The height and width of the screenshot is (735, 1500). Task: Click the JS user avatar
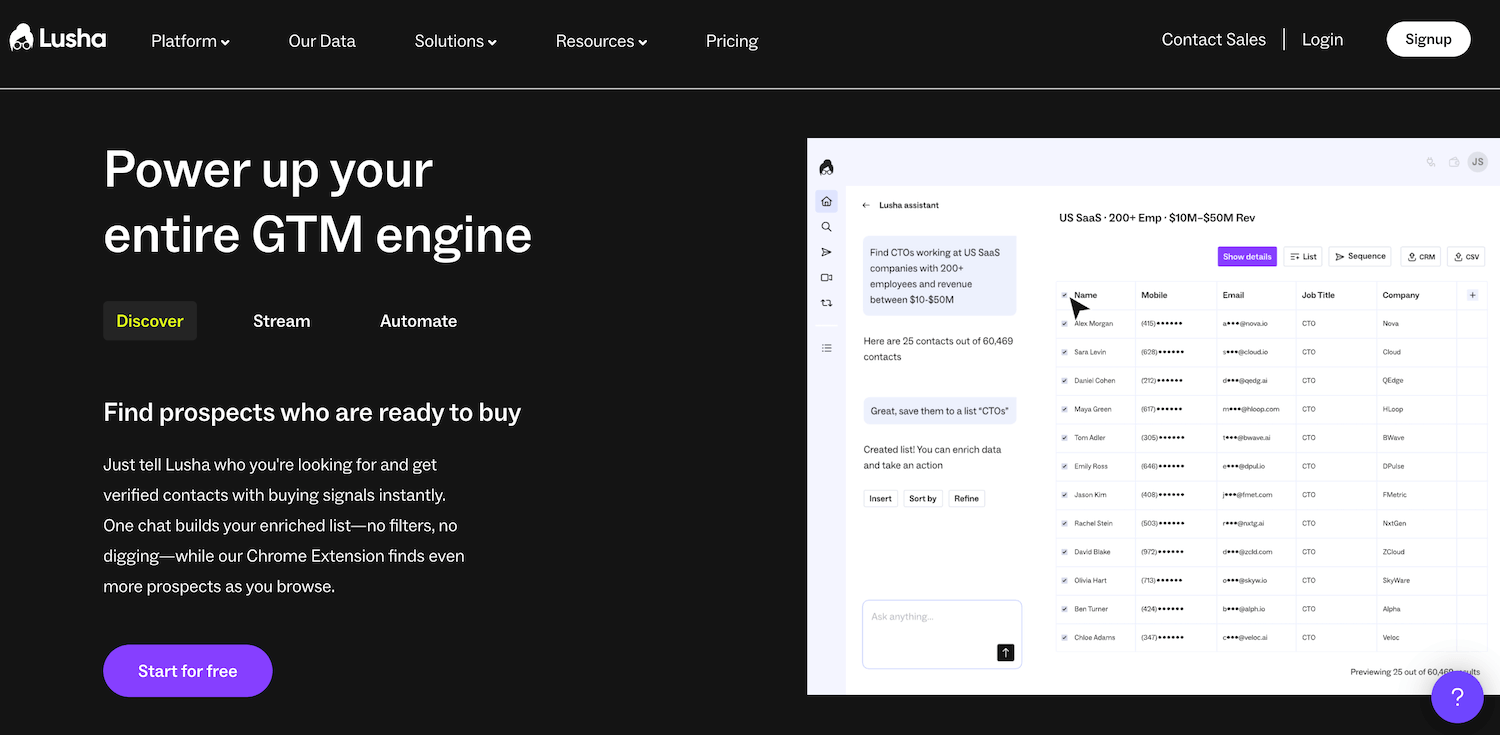1477,162
